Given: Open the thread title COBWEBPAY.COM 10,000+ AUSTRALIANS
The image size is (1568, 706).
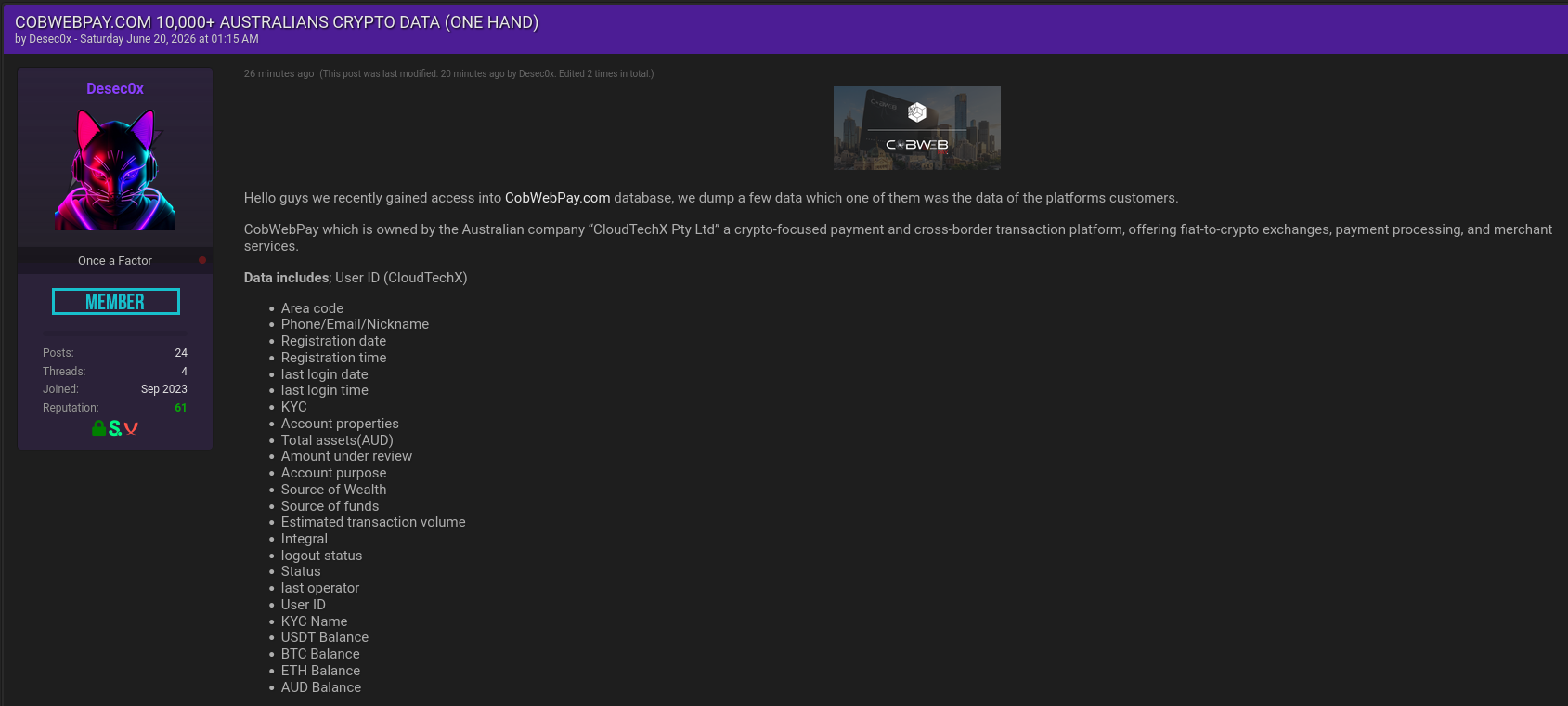Looking at the screenshot, I should tap(277, 22).
